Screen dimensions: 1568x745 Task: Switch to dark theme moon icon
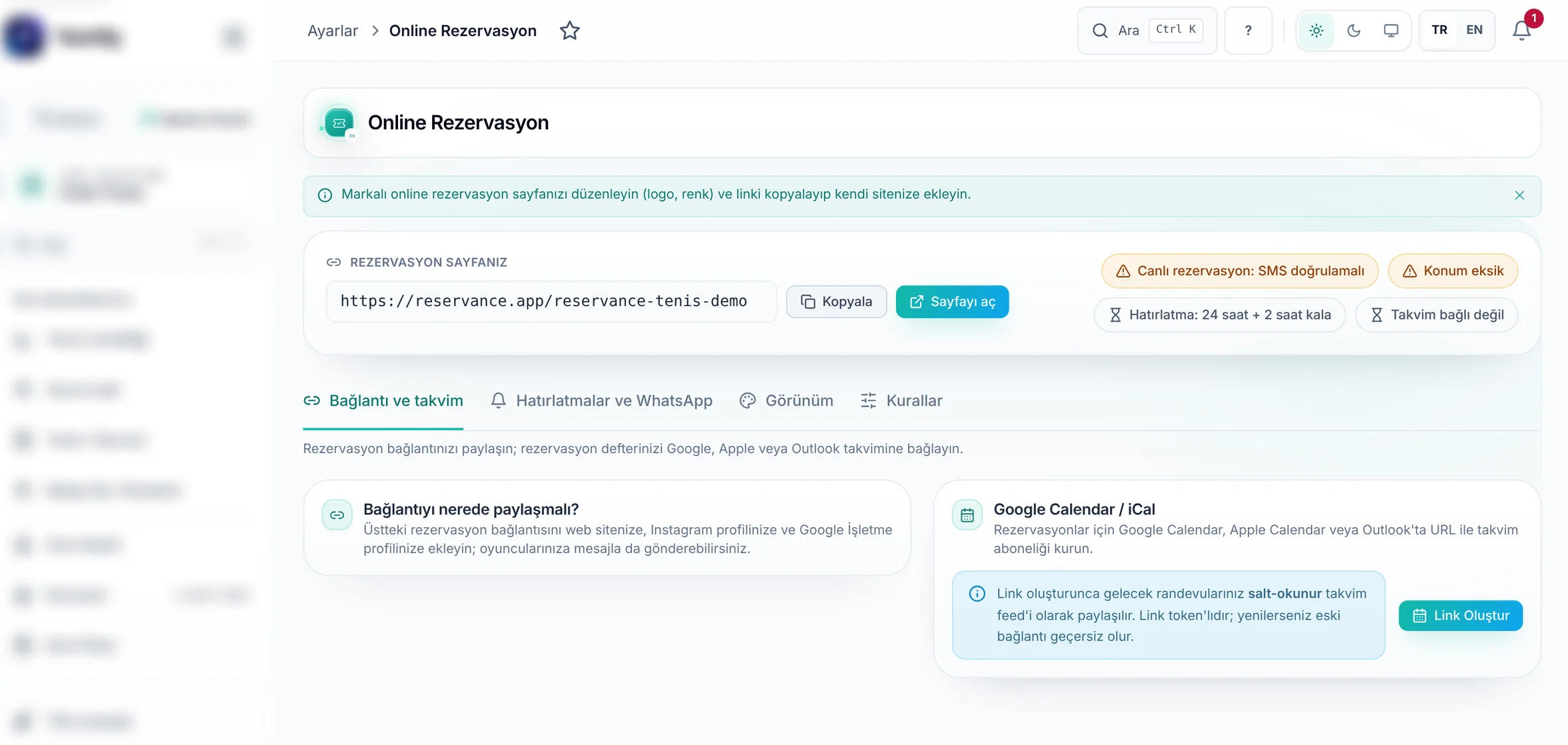click(x=1353, y=31)
